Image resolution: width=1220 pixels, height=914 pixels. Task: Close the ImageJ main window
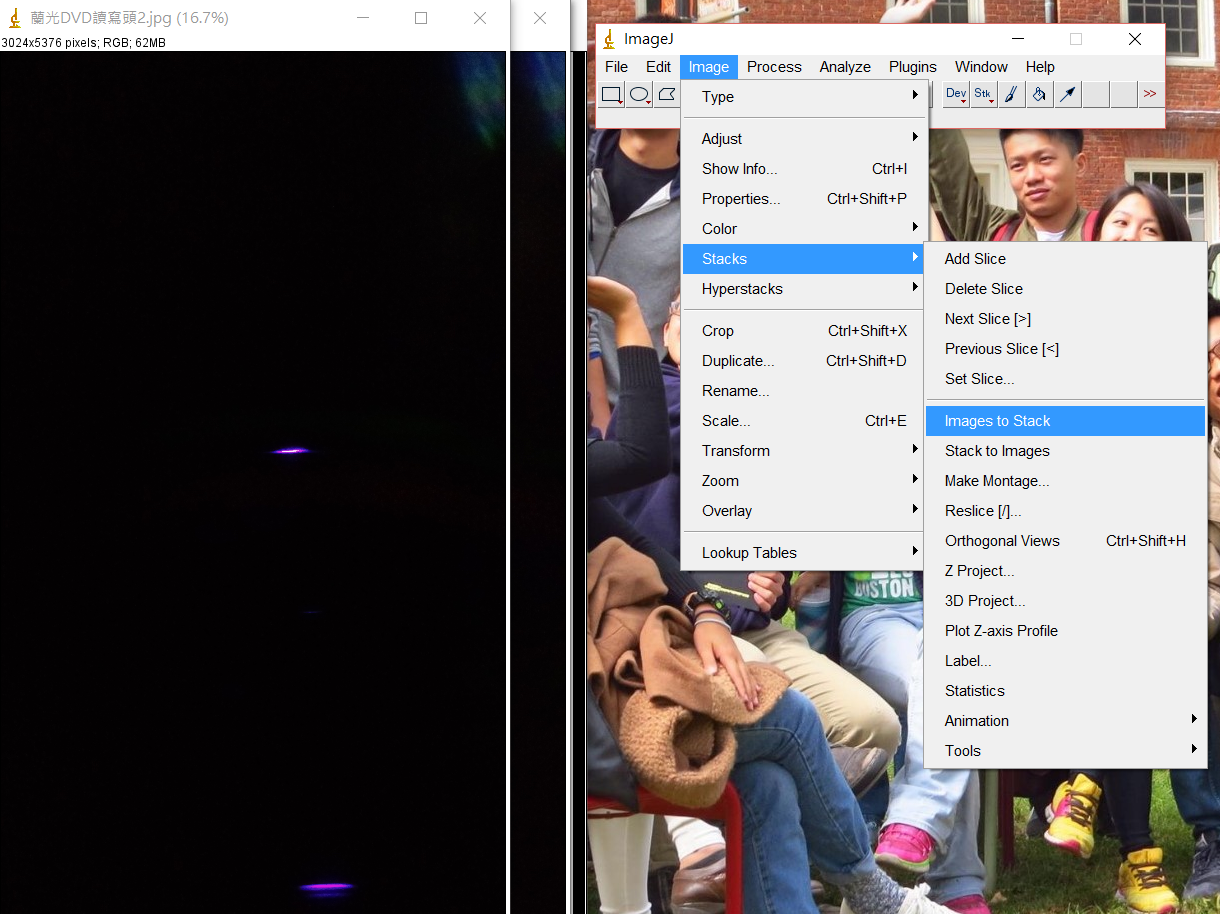[1135, 39]
